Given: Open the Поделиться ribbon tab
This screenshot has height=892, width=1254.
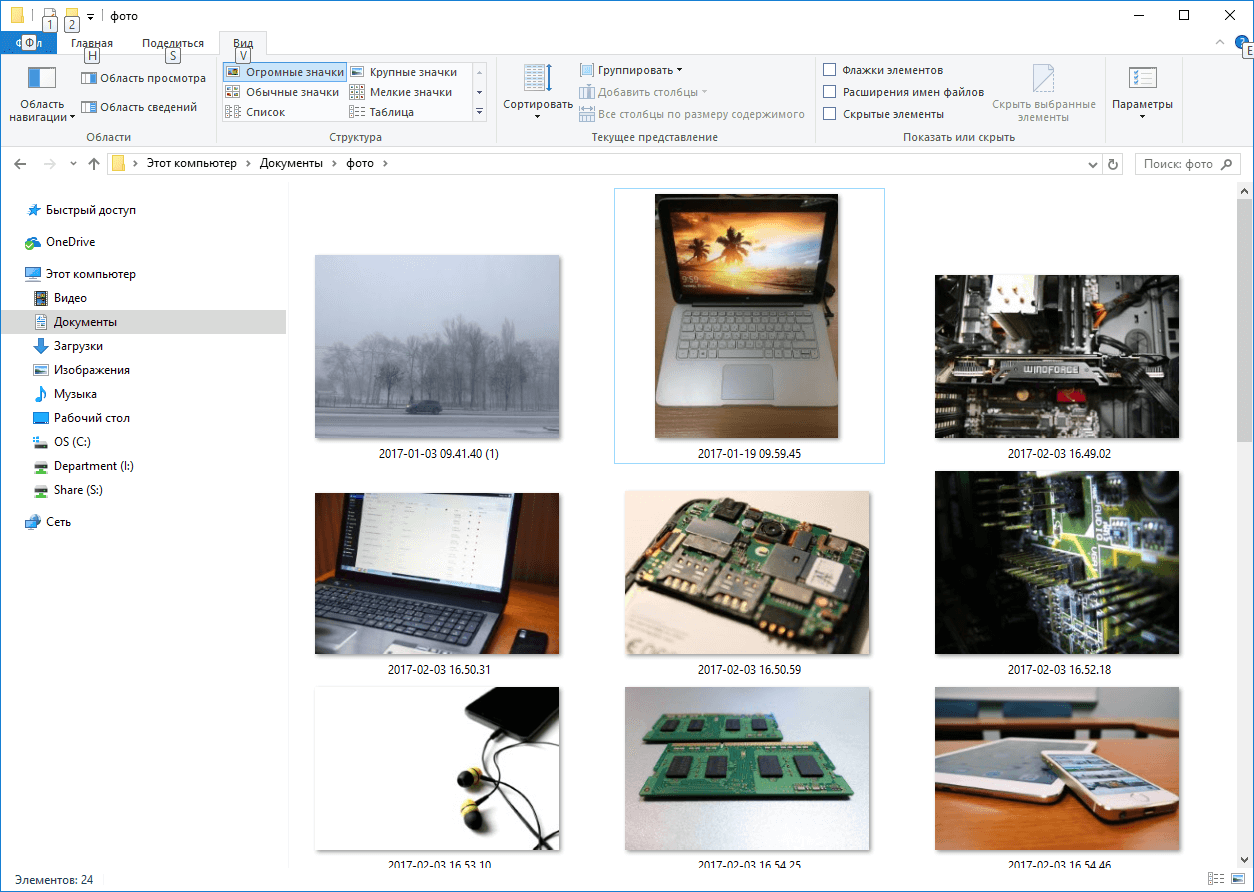Looking at the screenshot, I should [x=172, y=43].
